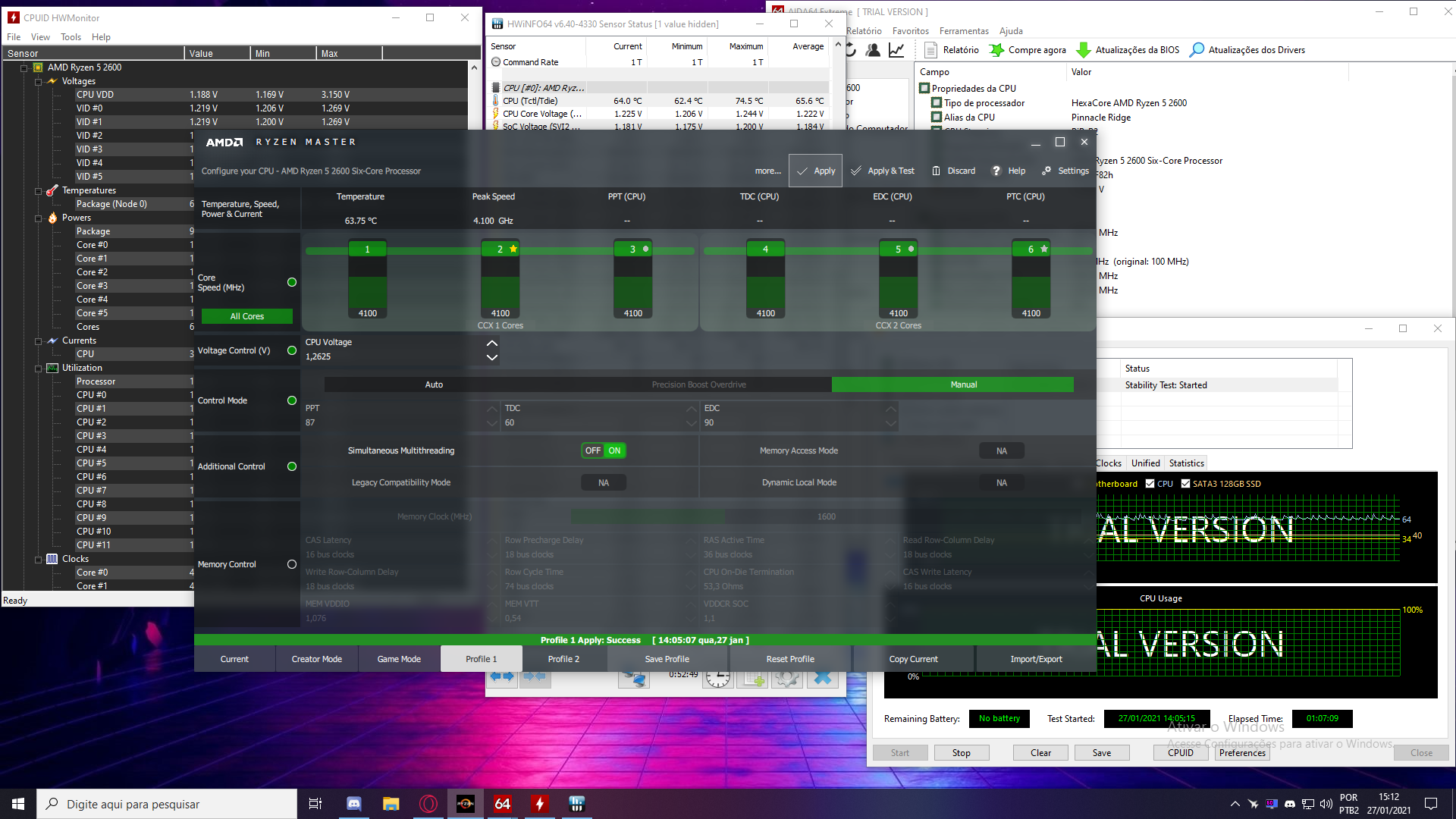
Task: Open Discord from the taskbar
Action: pyautogui.click(x=354, y=804)
